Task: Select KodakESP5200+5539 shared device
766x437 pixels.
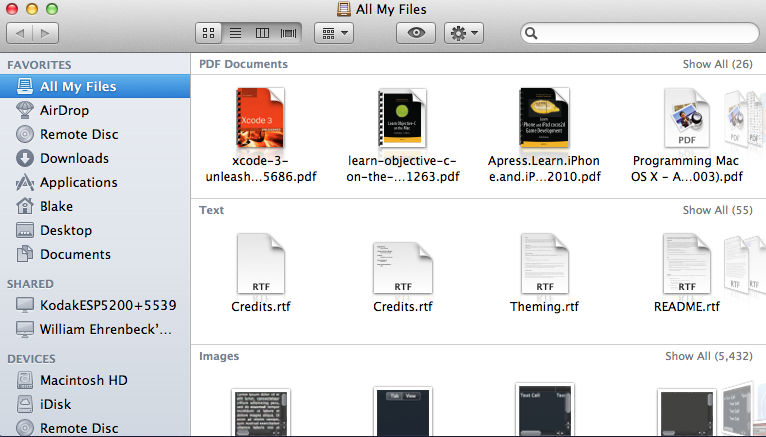Action: point(95,305)
